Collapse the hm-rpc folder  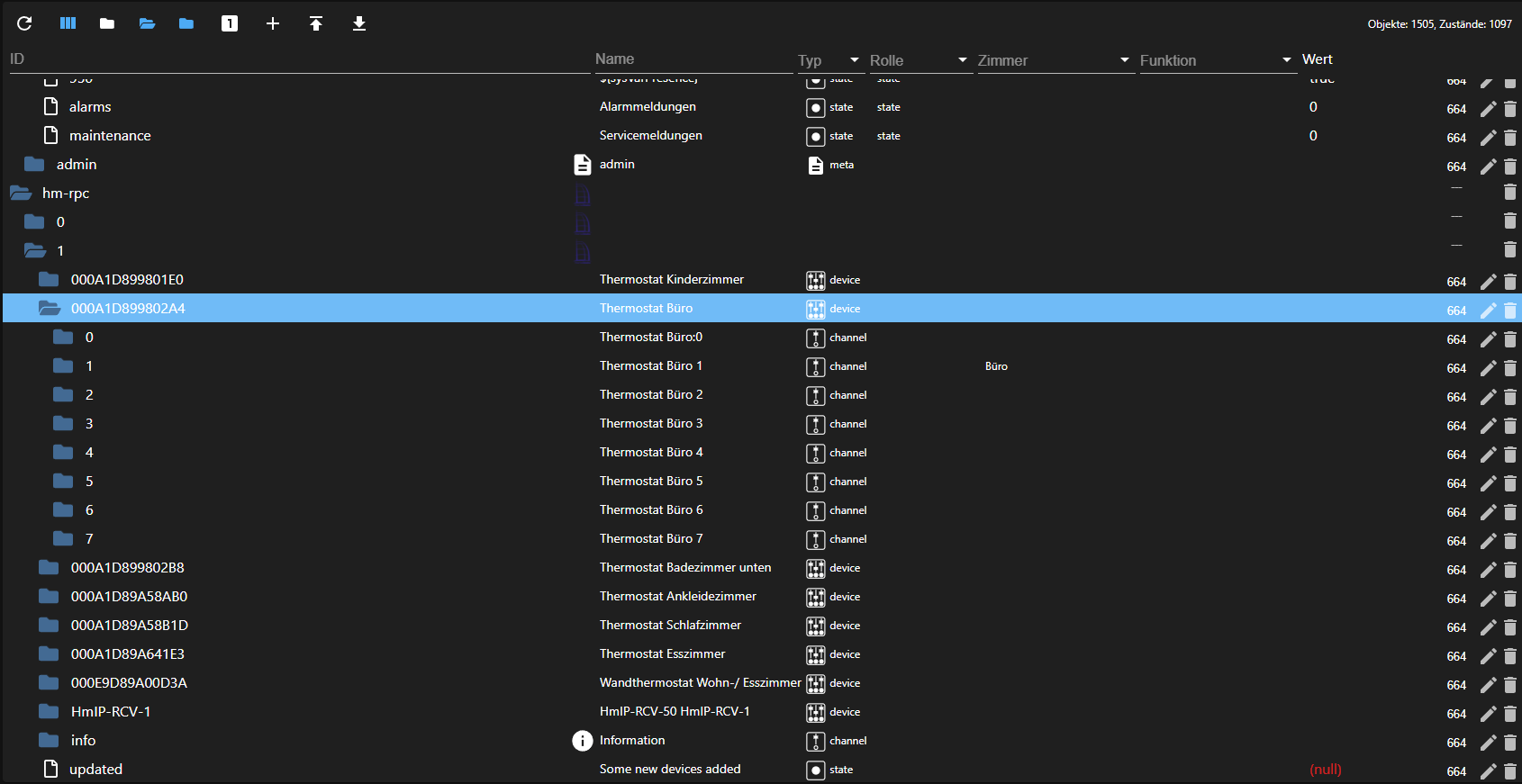(x=21, y=193)
